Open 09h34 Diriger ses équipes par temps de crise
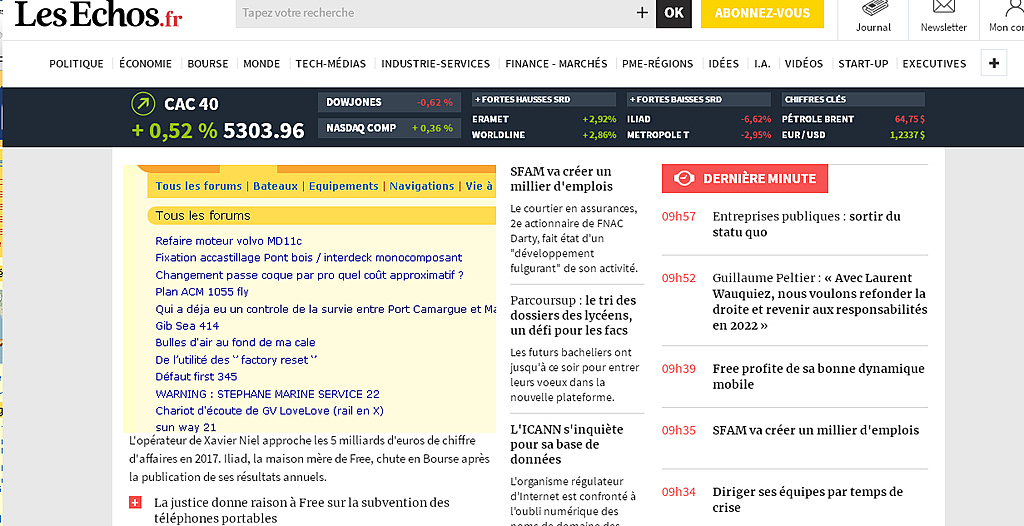The image size is (1024, 526). (808, 500)
